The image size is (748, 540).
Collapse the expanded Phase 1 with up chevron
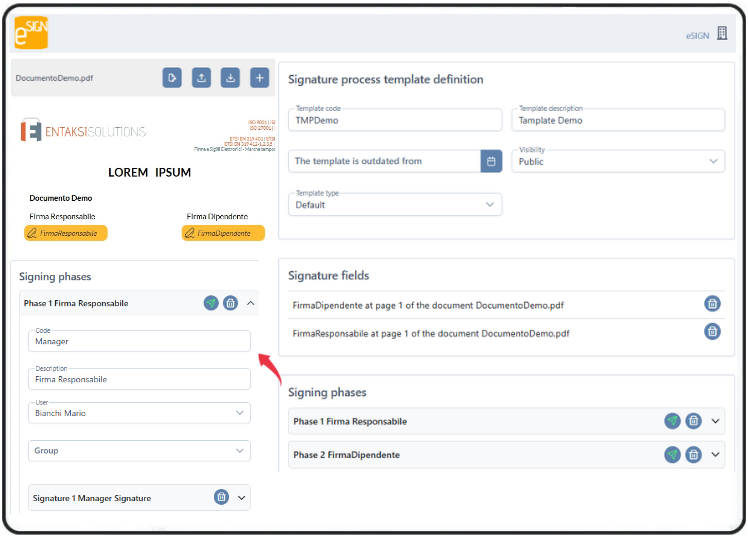pyautogui.click(x=250, y=303)
